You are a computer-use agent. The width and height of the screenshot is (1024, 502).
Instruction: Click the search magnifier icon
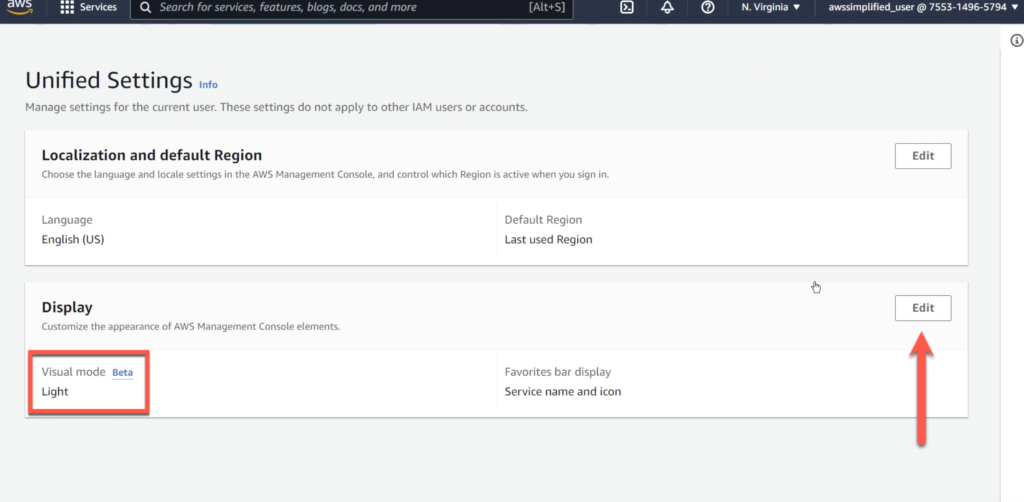146,7
